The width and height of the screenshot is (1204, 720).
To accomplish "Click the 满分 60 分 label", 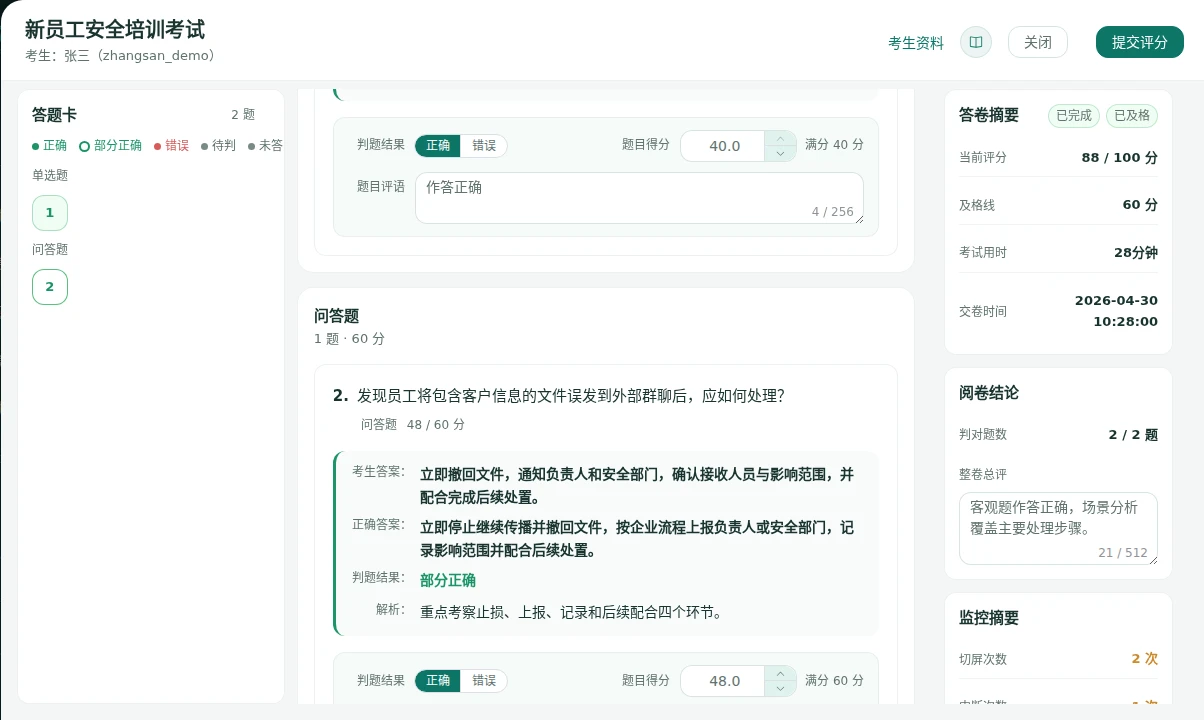I will [834, 681].
